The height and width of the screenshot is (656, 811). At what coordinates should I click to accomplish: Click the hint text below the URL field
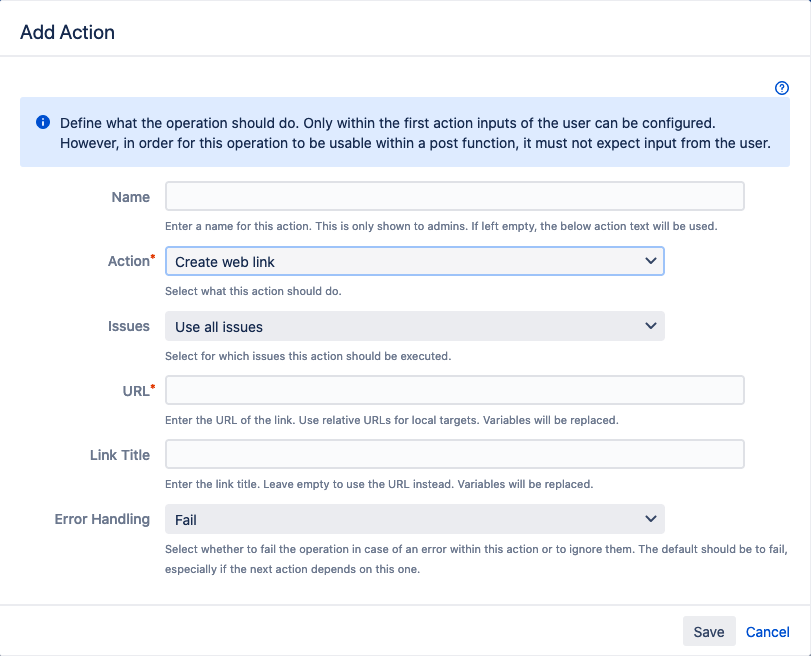click(x=391, y=420)
